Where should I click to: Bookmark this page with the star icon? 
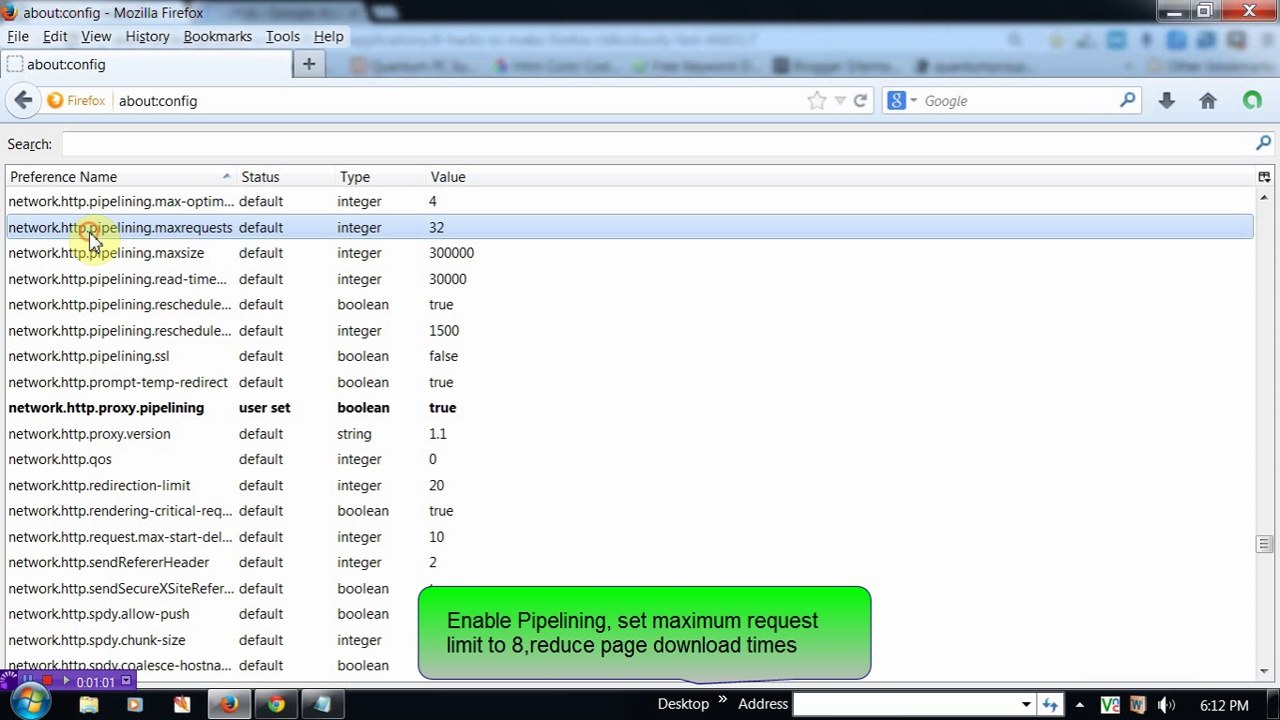pyautogui.click(x=817, y=100)
